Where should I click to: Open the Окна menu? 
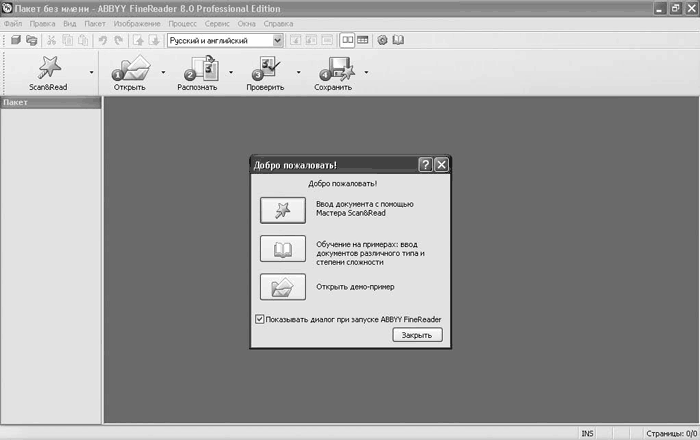tap(246, 24)
